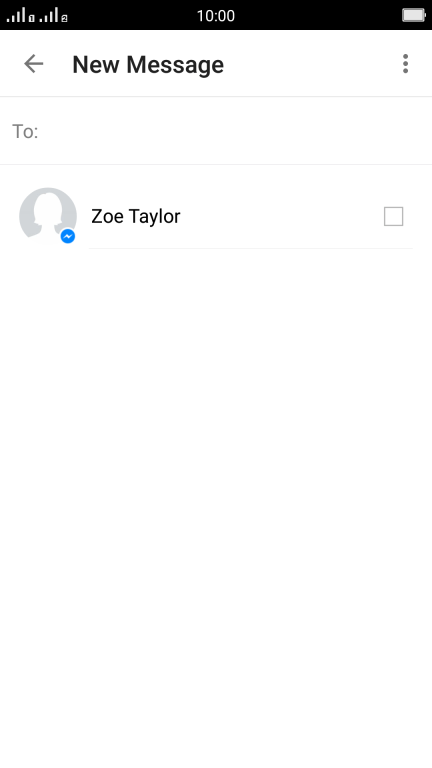Tap the 10:00 clock in status bar
Image resolution: width=432 pixels, height=768 pixels.
point(216,16)
